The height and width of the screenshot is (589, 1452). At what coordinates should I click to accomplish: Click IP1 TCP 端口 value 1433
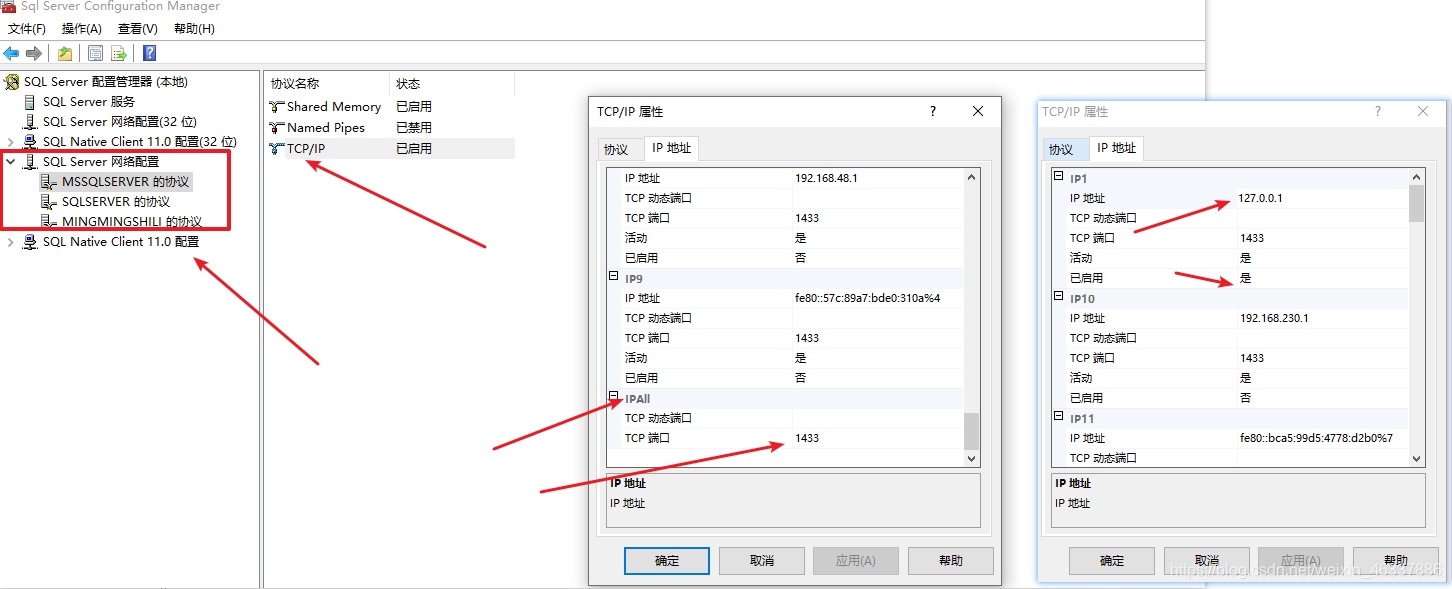pyautogui.click(x=1251, y=238)
